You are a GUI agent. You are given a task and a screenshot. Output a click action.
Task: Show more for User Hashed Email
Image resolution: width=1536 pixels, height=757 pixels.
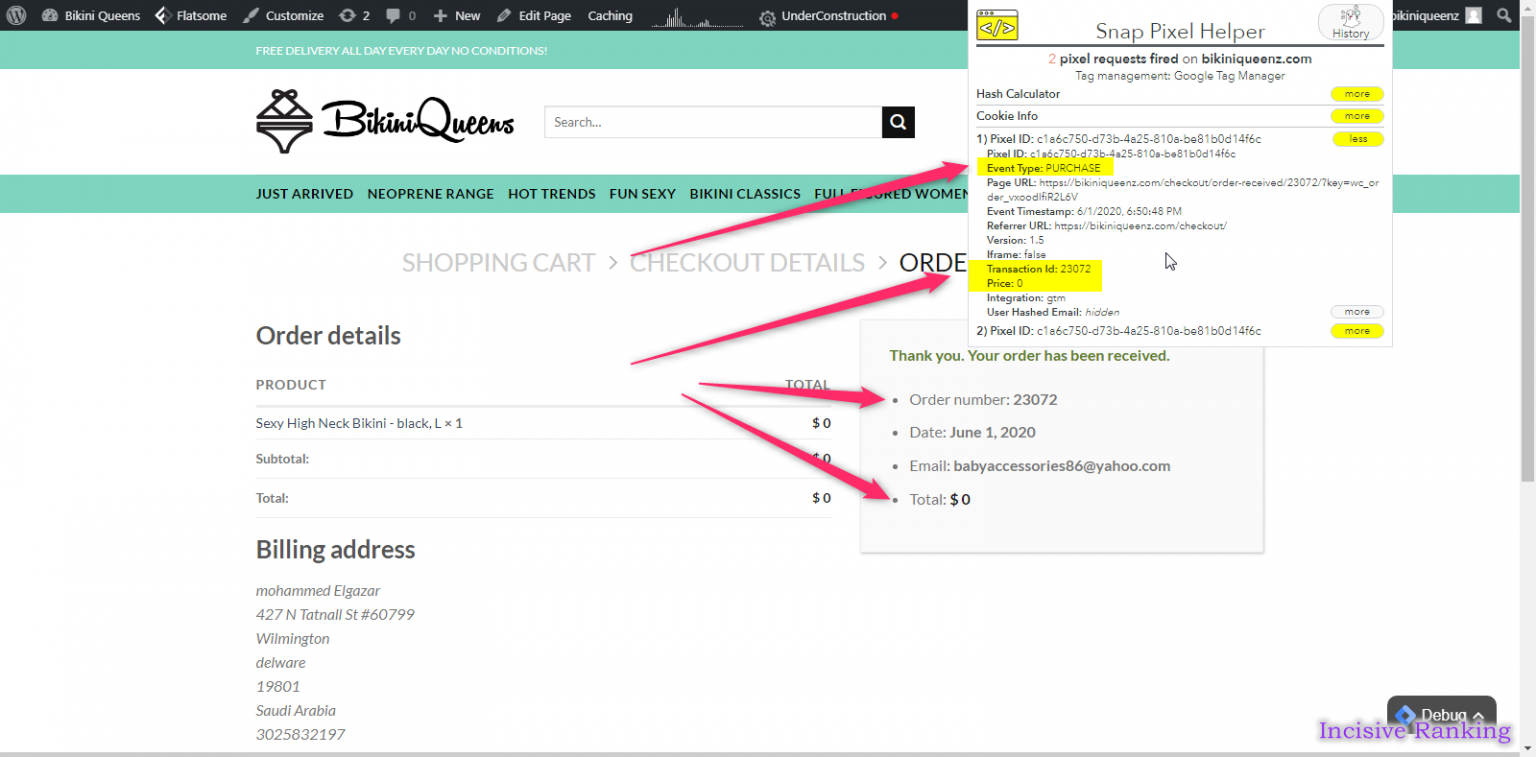(x=1357, y=312)
